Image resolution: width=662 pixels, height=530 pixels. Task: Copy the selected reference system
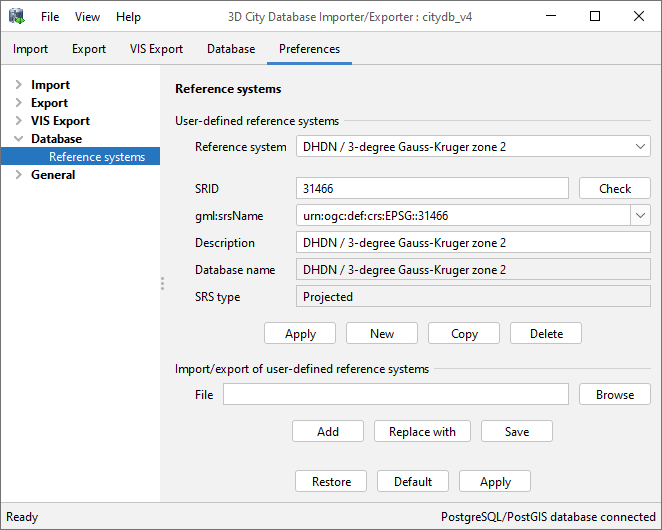coord(464,334)
